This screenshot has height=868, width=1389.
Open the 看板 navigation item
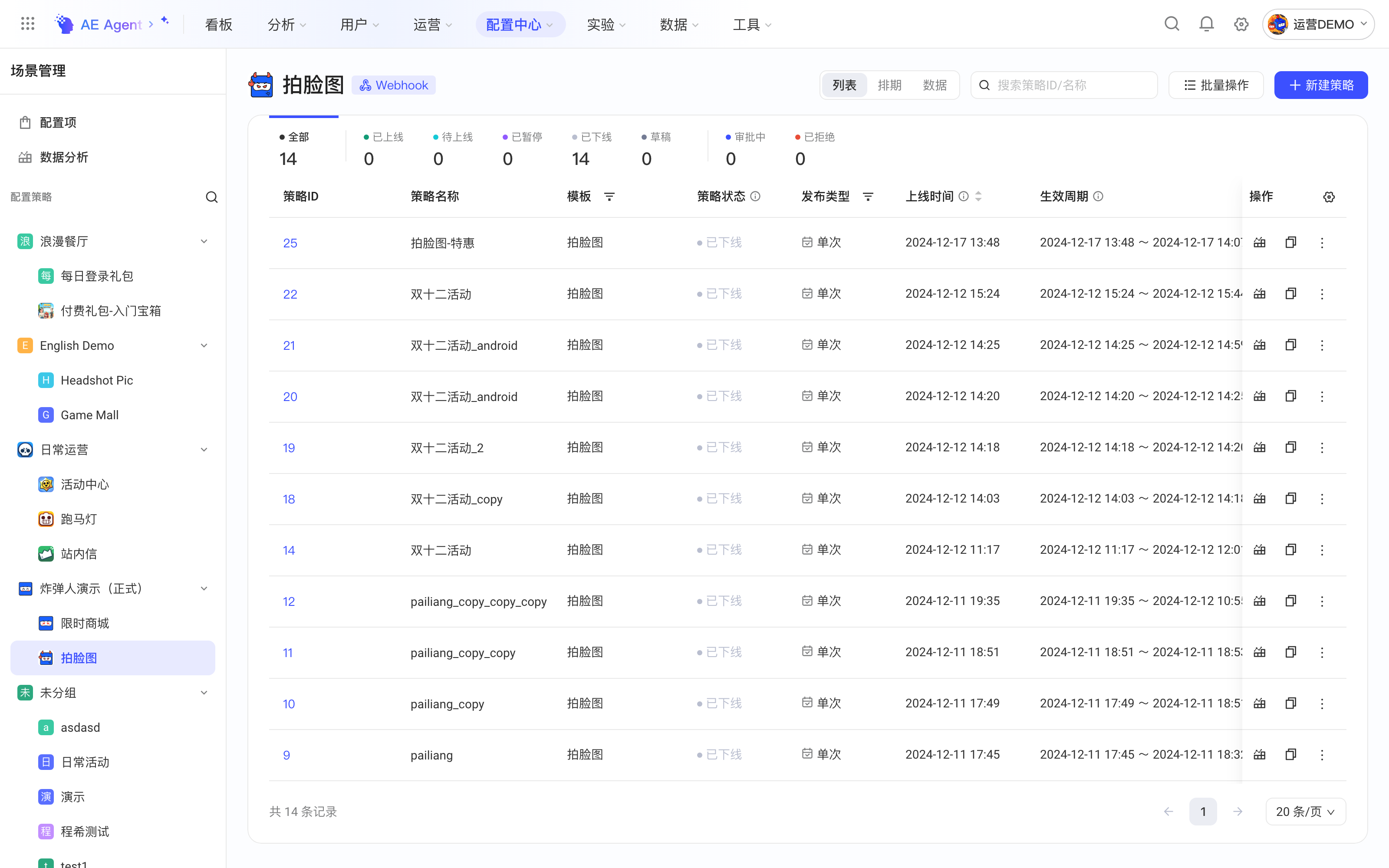219,25
